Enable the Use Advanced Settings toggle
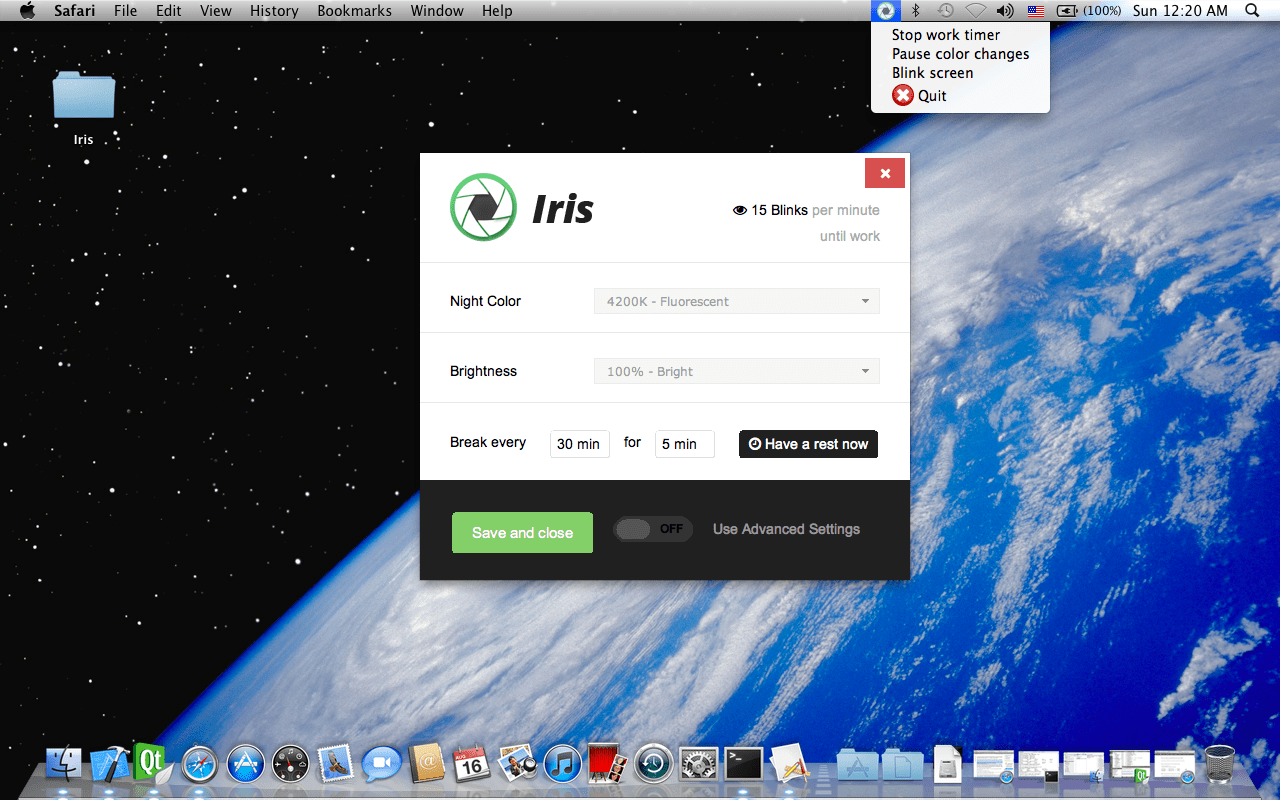Image resolution: width=1280 pixels, height=800 pixels. (653, 529)
